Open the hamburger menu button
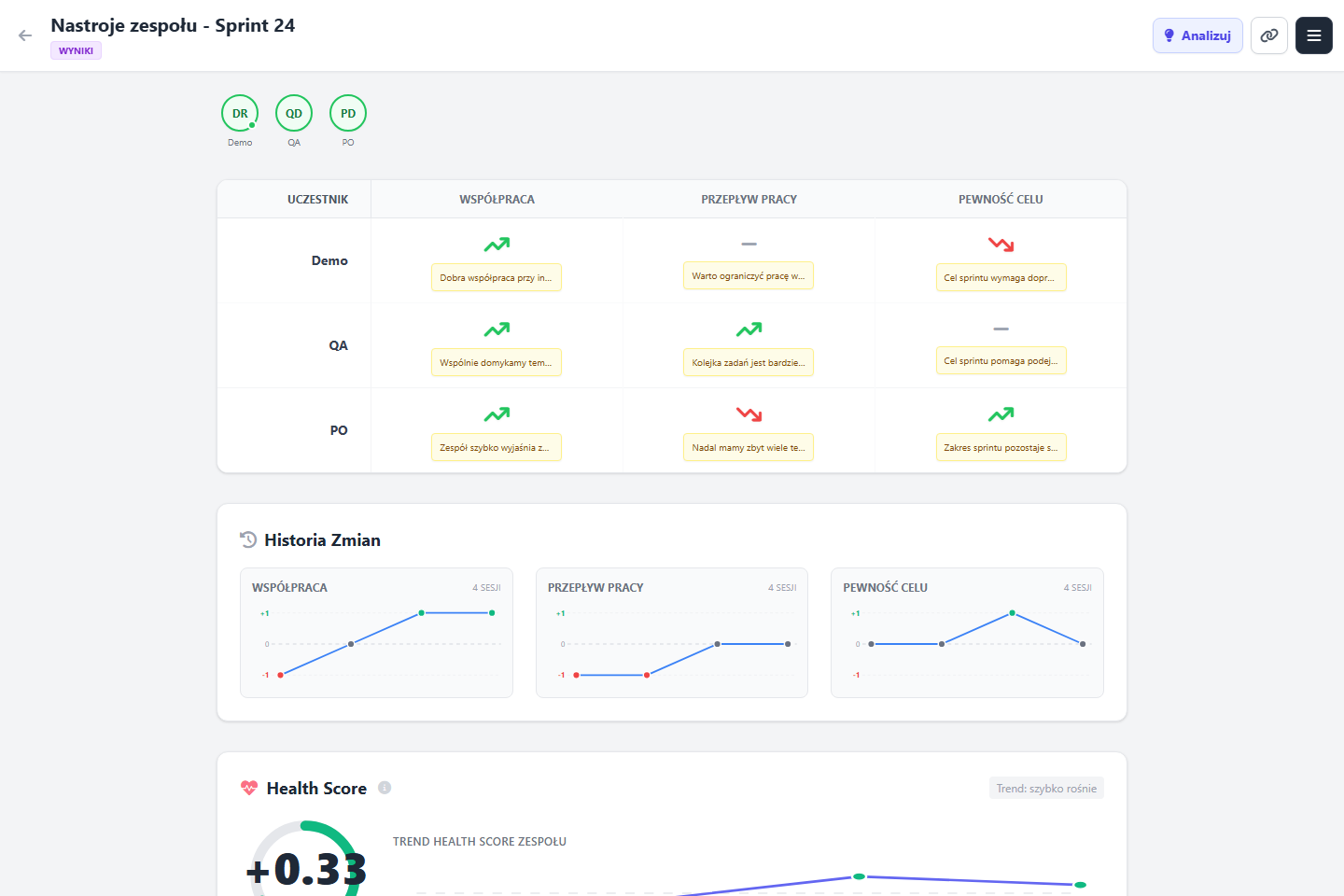The image size is (1344, 896). pyautogui.click(x=1314, y=35)
